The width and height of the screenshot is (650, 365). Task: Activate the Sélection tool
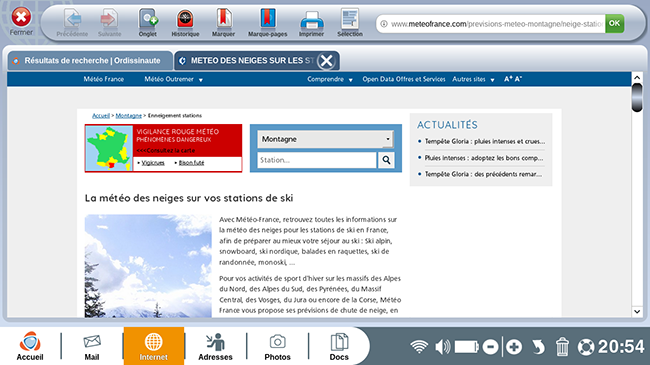[350, 22]
